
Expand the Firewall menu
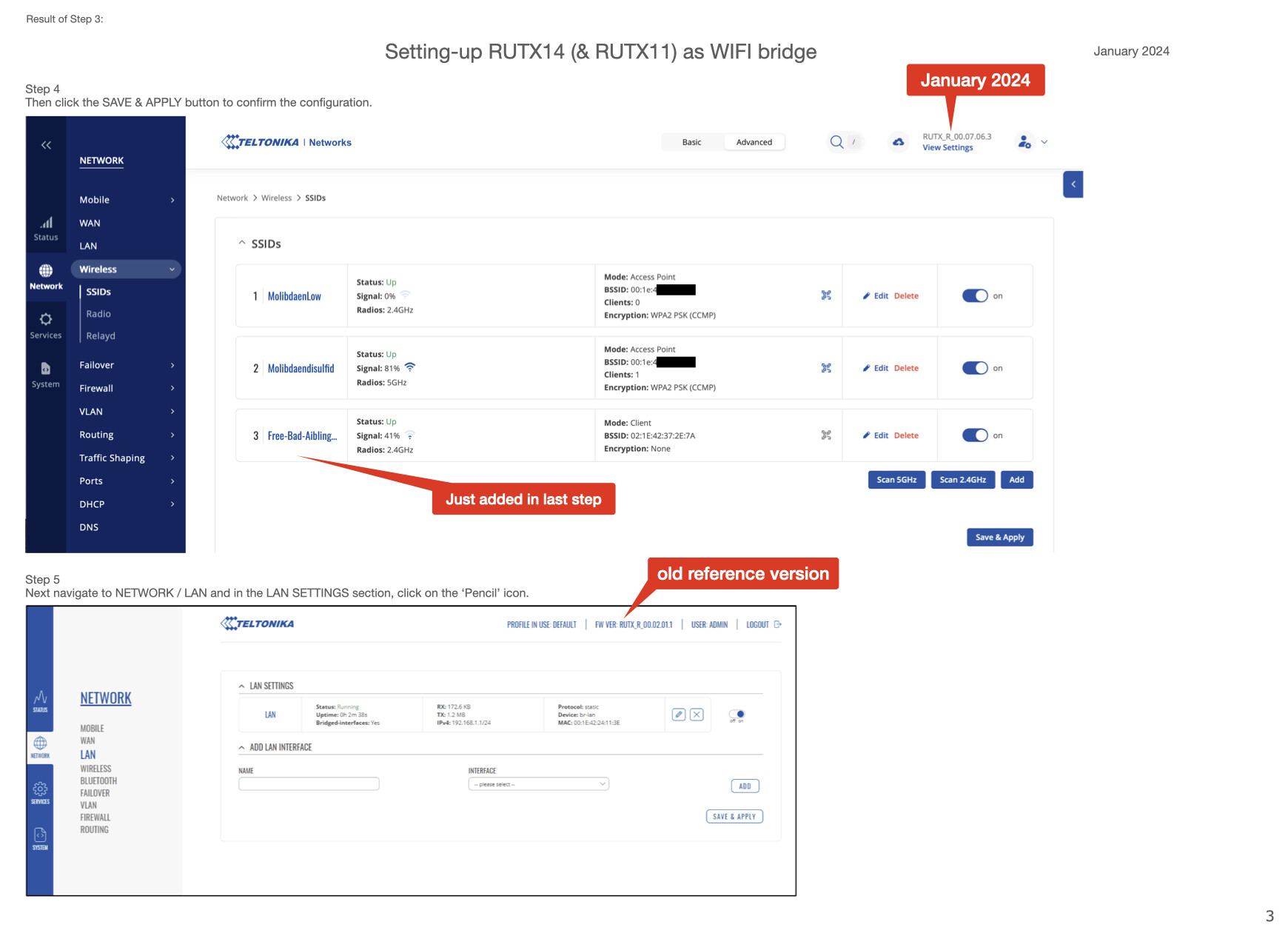tap(127, 388)
